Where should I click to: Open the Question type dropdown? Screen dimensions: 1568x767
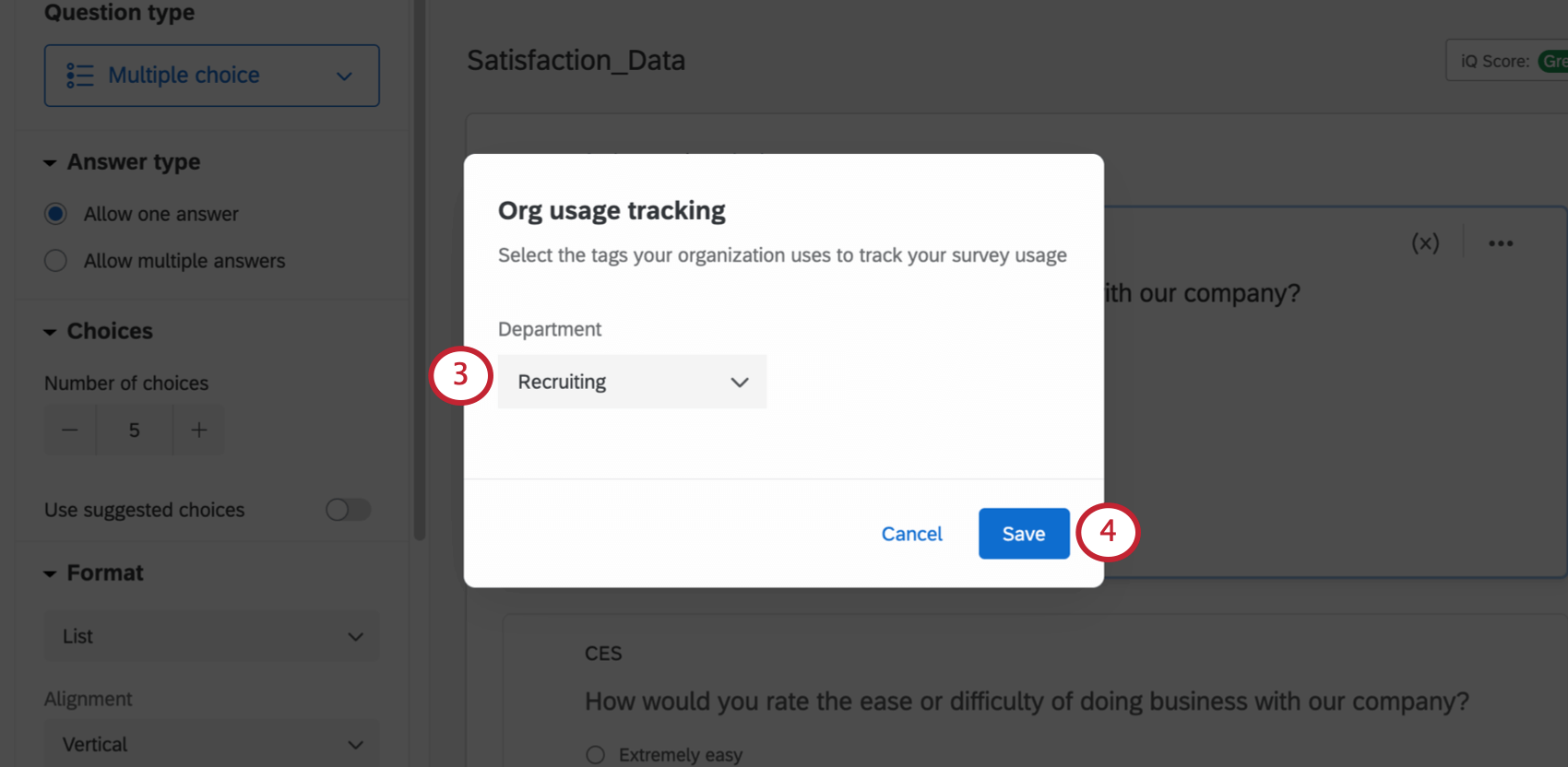(212, 76)
